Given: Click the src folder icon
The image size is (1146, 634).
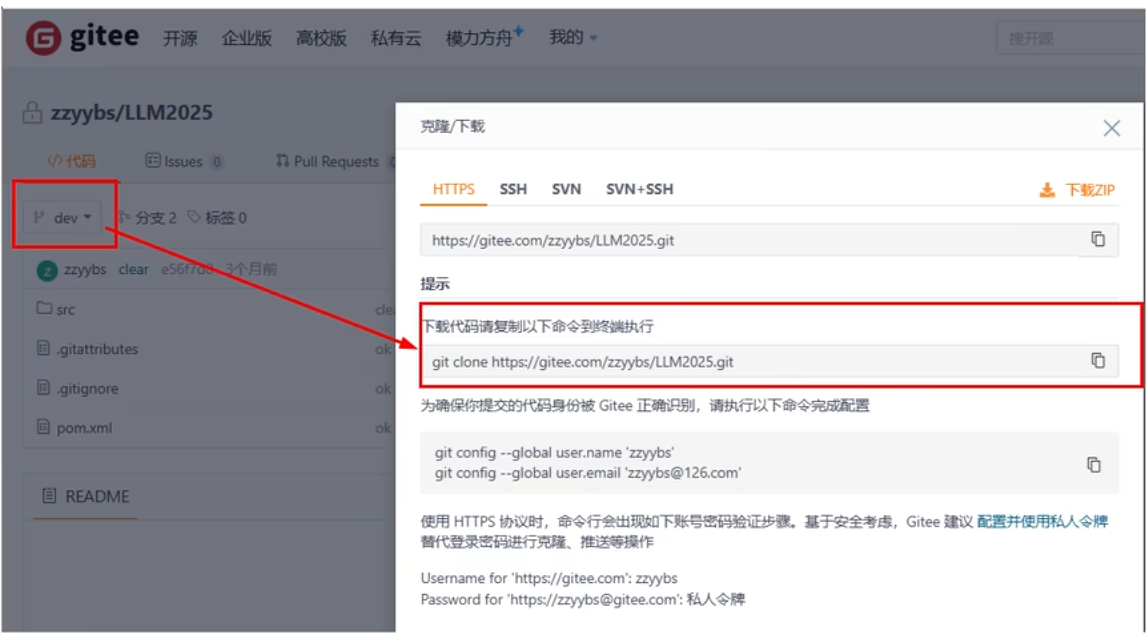Looking at the screenshot, I should coord(44,308).
